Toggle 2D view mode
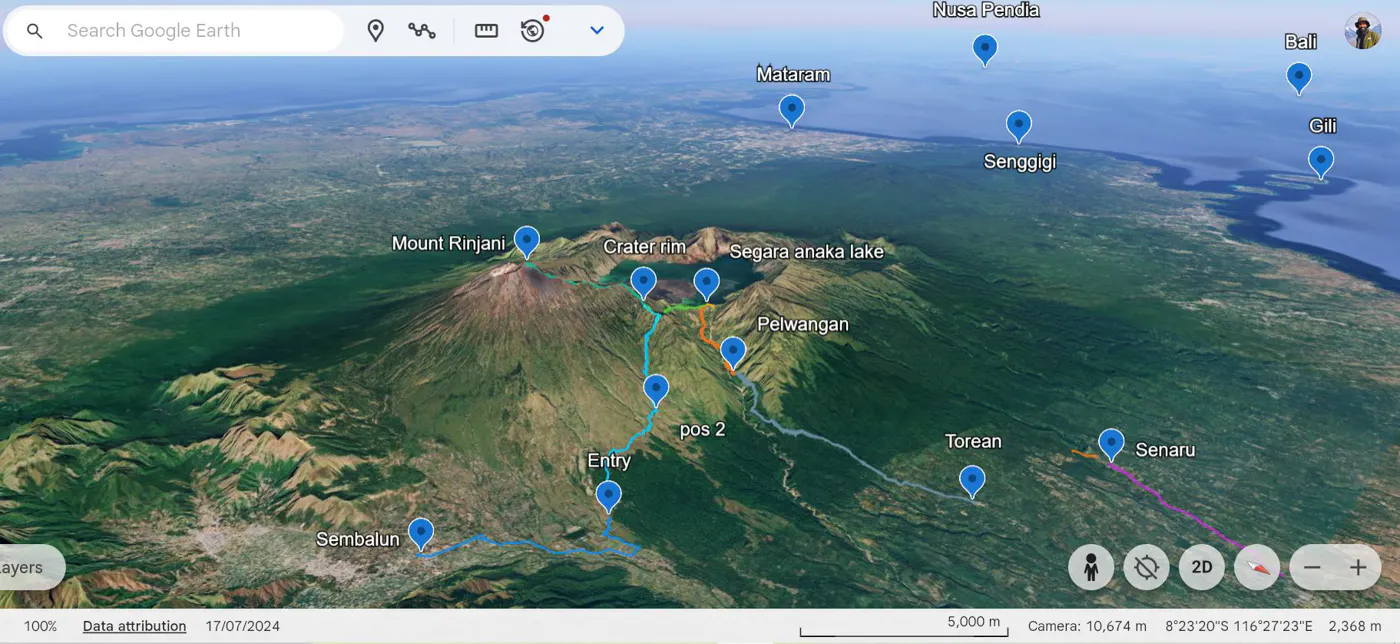The height and width of the screenshot is (644, 1400). click(1201, 567)
